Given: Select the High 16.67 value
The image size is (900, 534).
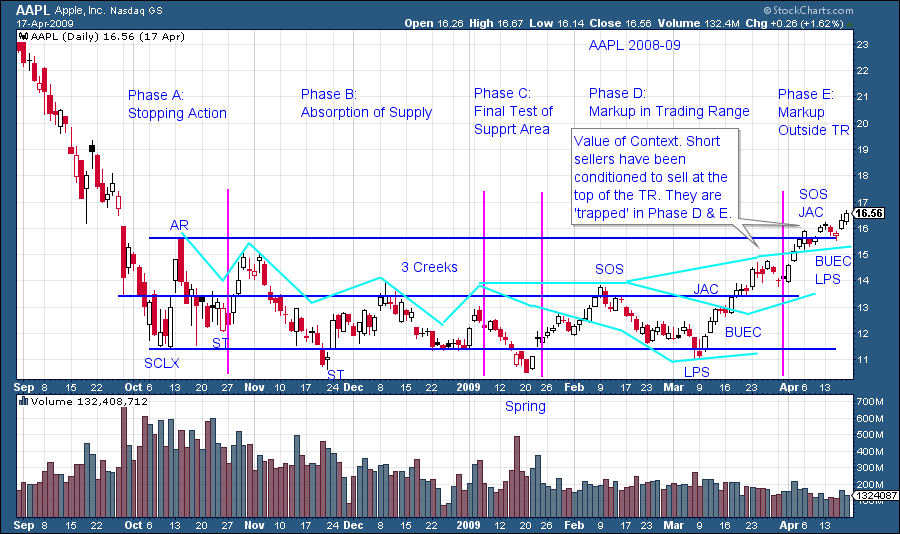Looking at the screenshot, I should point(496,24).
